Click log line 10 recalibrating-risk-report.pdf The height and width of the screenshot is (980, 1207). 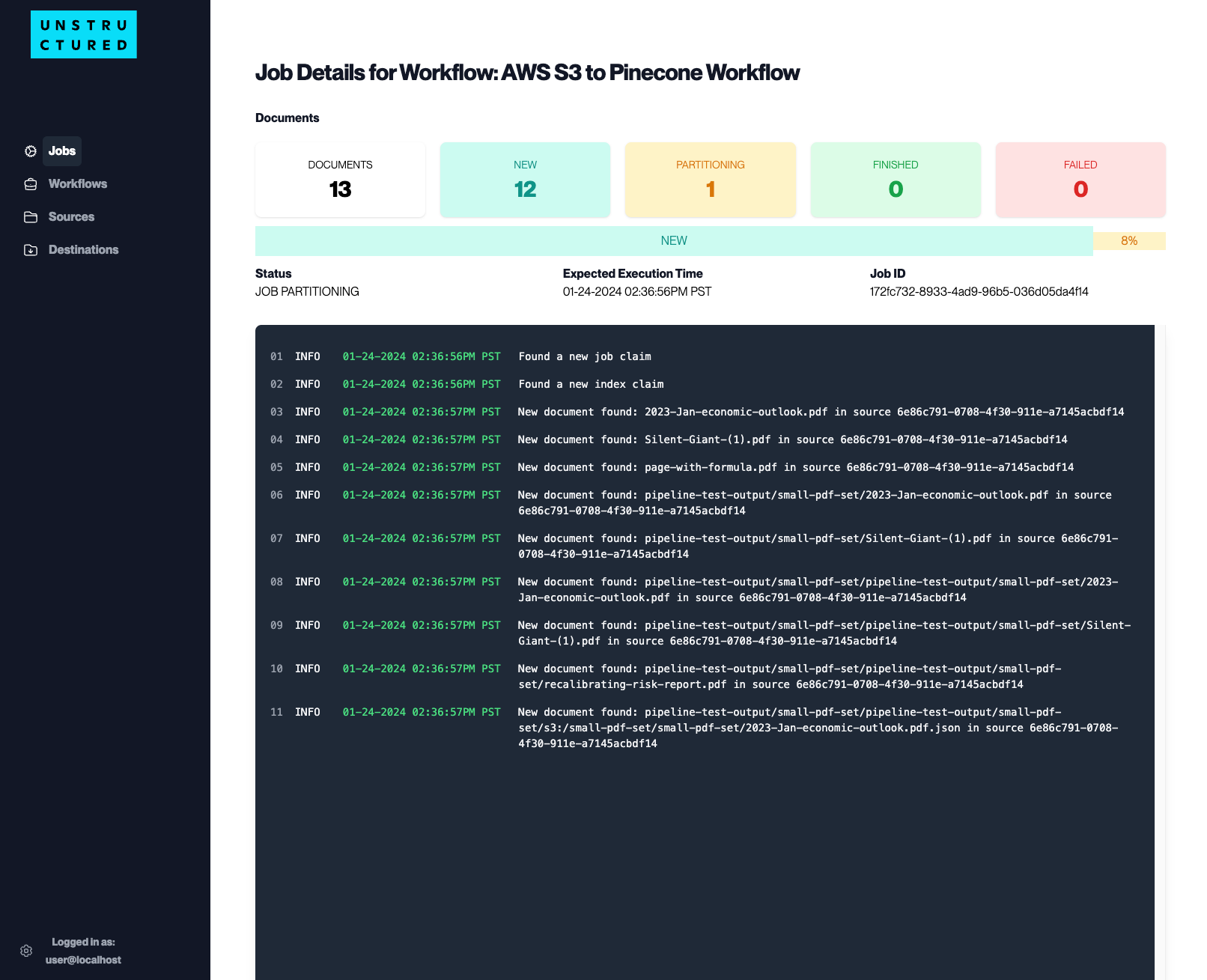[x=789, y=677]
